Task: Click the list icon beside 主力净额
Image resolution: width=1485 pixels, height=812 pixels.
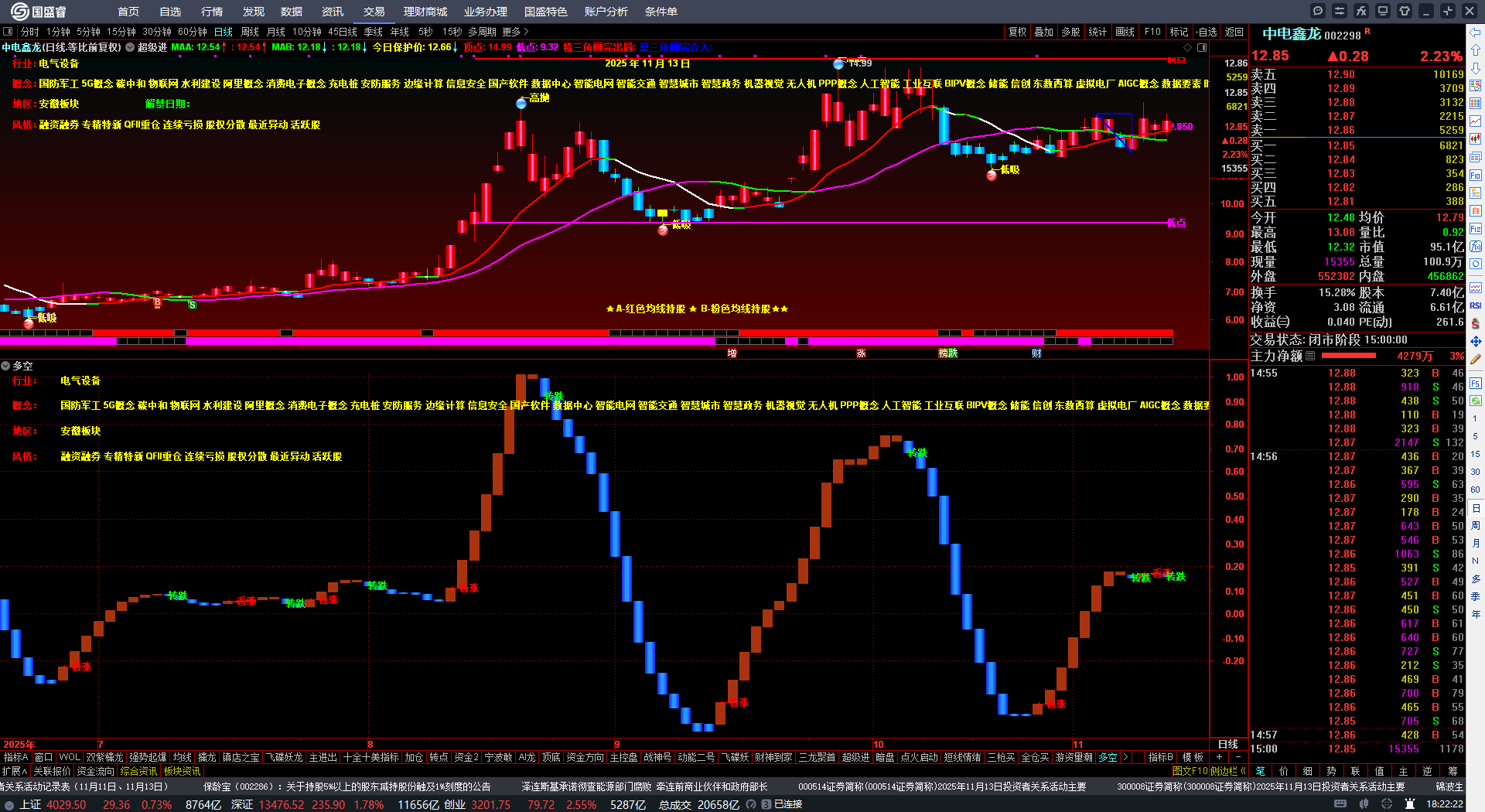Action: (x=1310, y=356)
